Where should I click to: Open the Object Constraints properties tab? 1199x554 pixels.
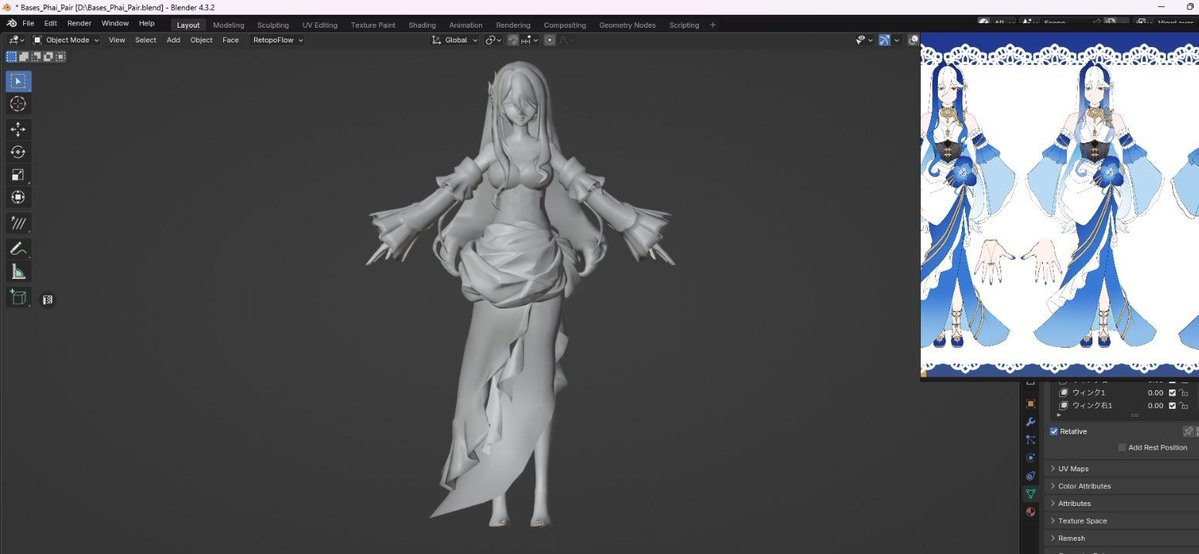[1031, 476]
